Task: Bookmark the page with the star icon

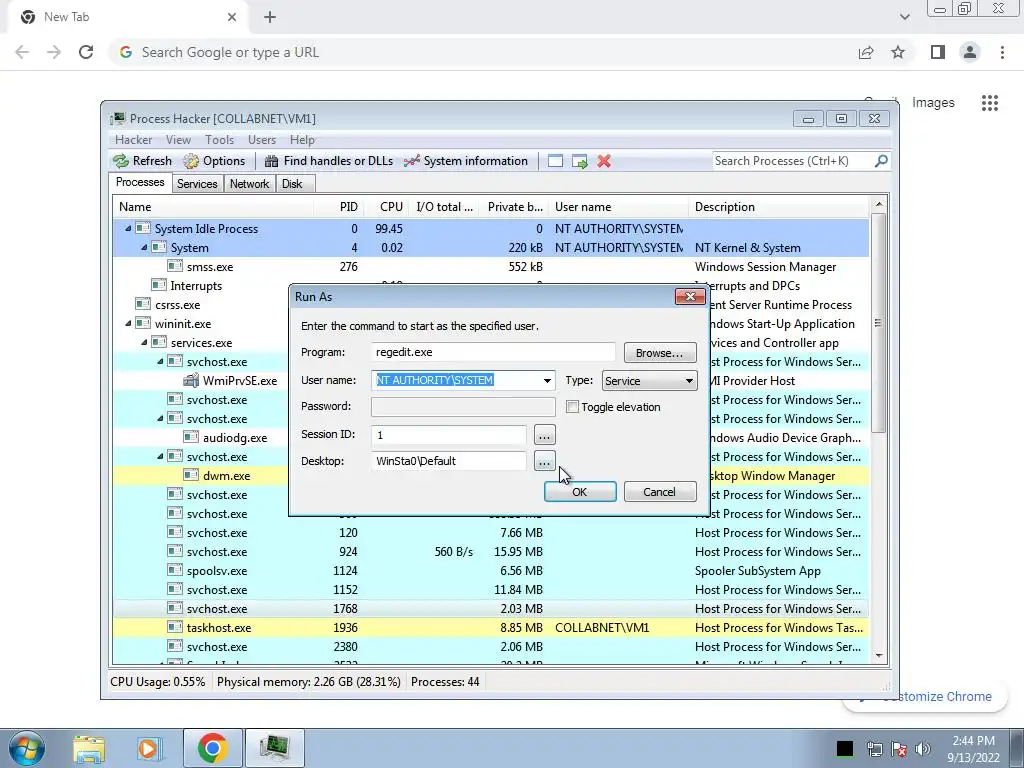Action: point(898,52)
